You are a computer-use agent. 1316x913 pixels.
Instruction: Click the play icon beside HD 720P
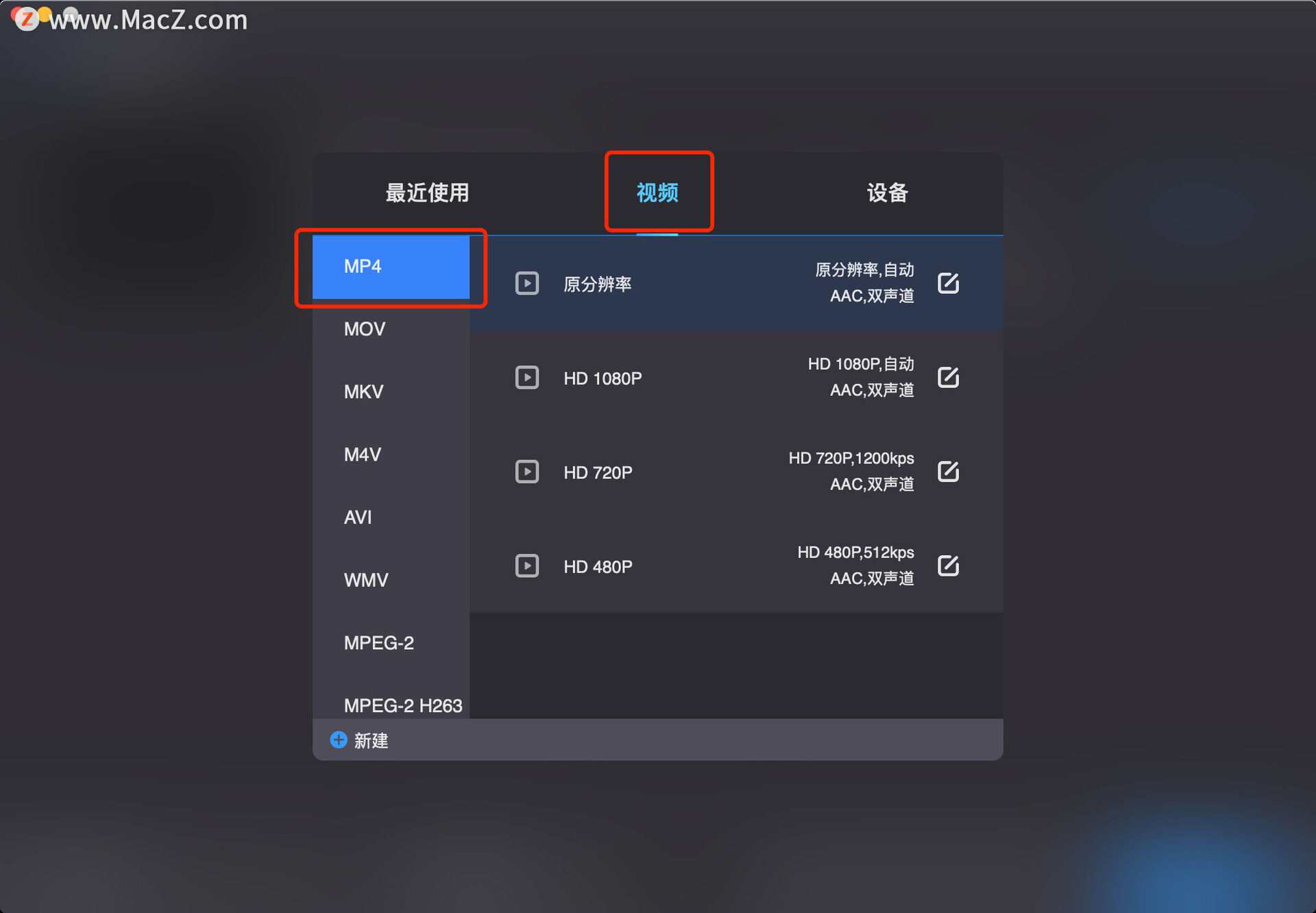526,472
